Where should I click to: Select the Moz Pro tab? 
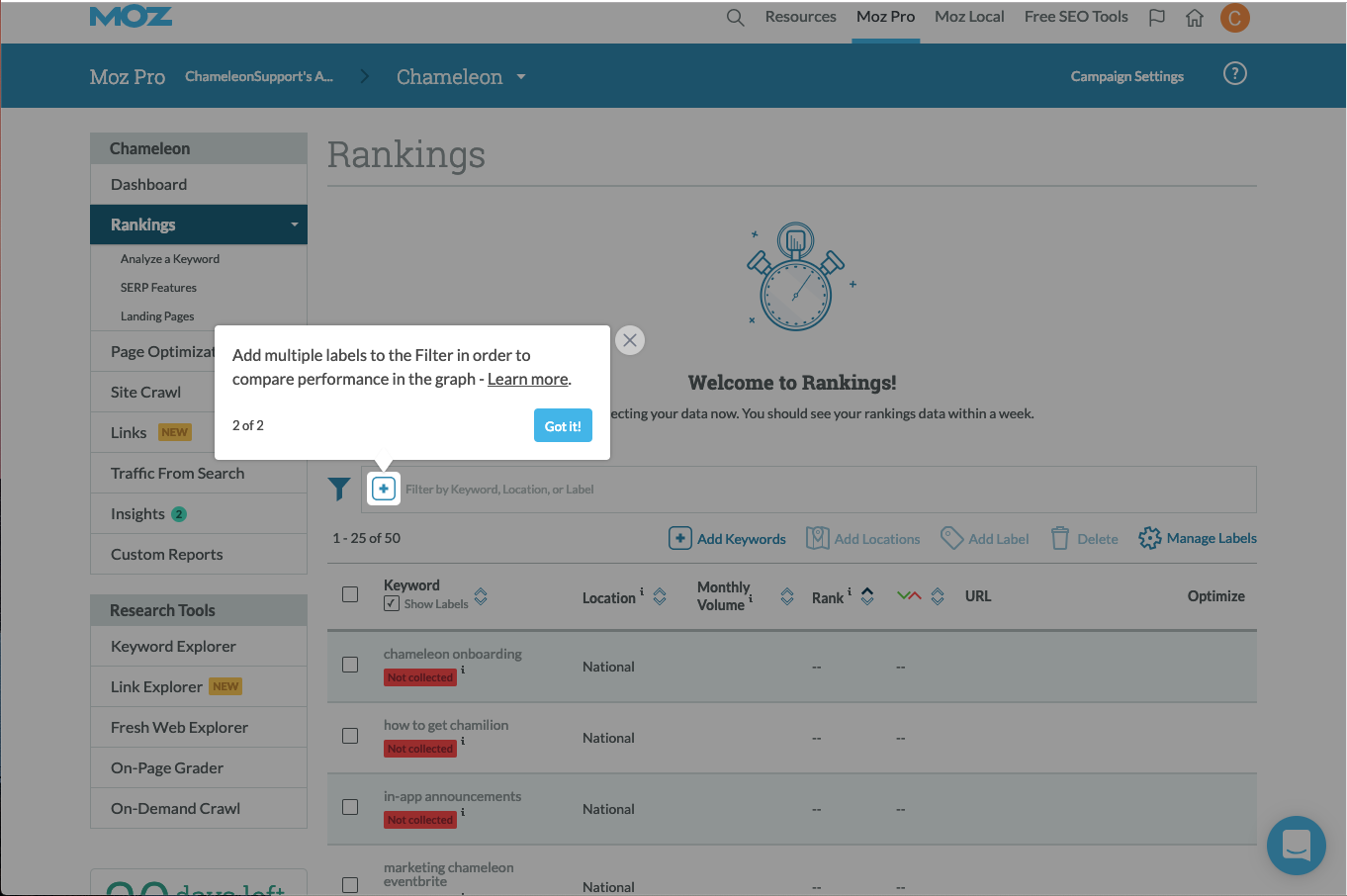pyautogui.click(x=885, y=17)
